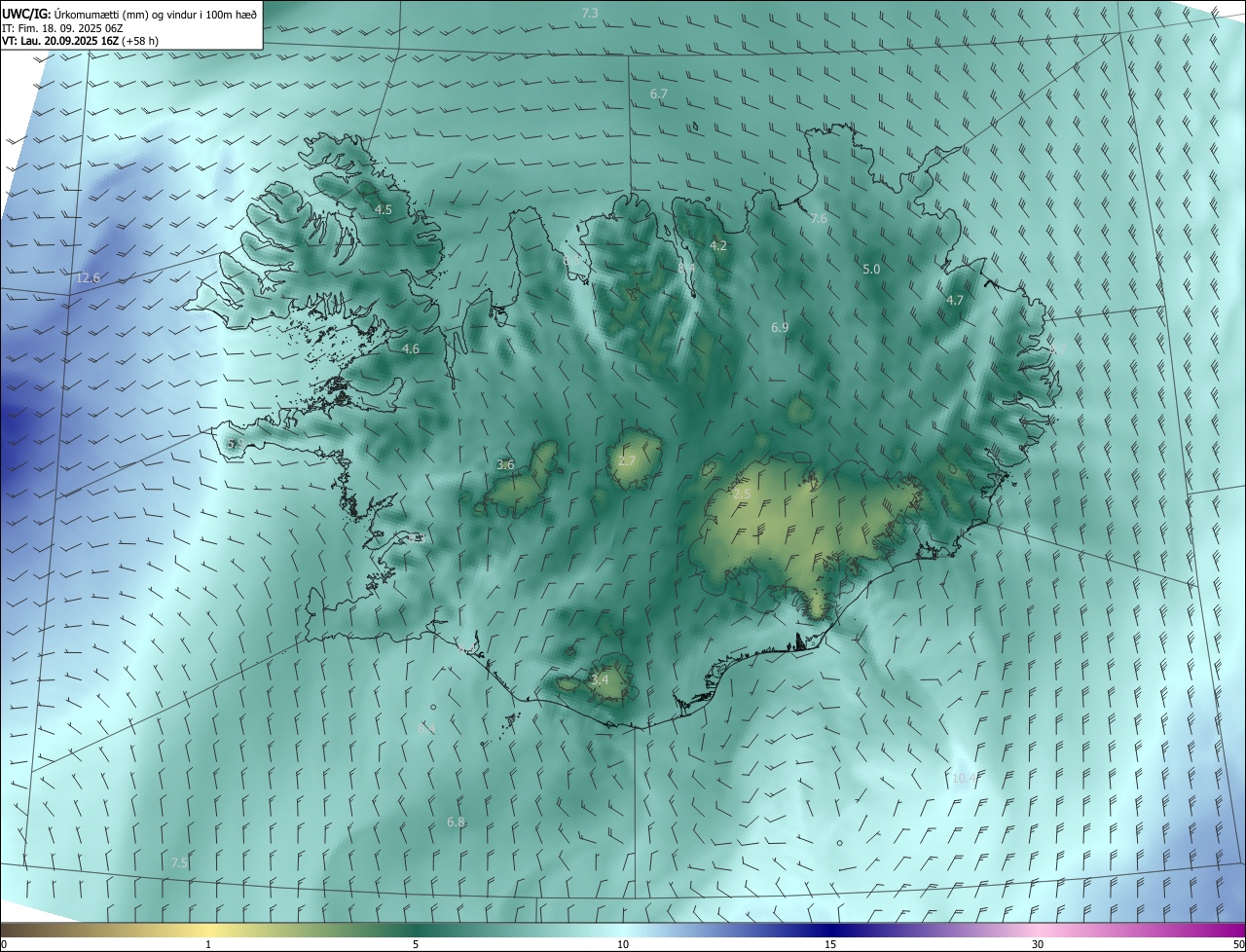Click the 7.5 value in the southwest corner

pyautogui.click(x=179, y=863)
